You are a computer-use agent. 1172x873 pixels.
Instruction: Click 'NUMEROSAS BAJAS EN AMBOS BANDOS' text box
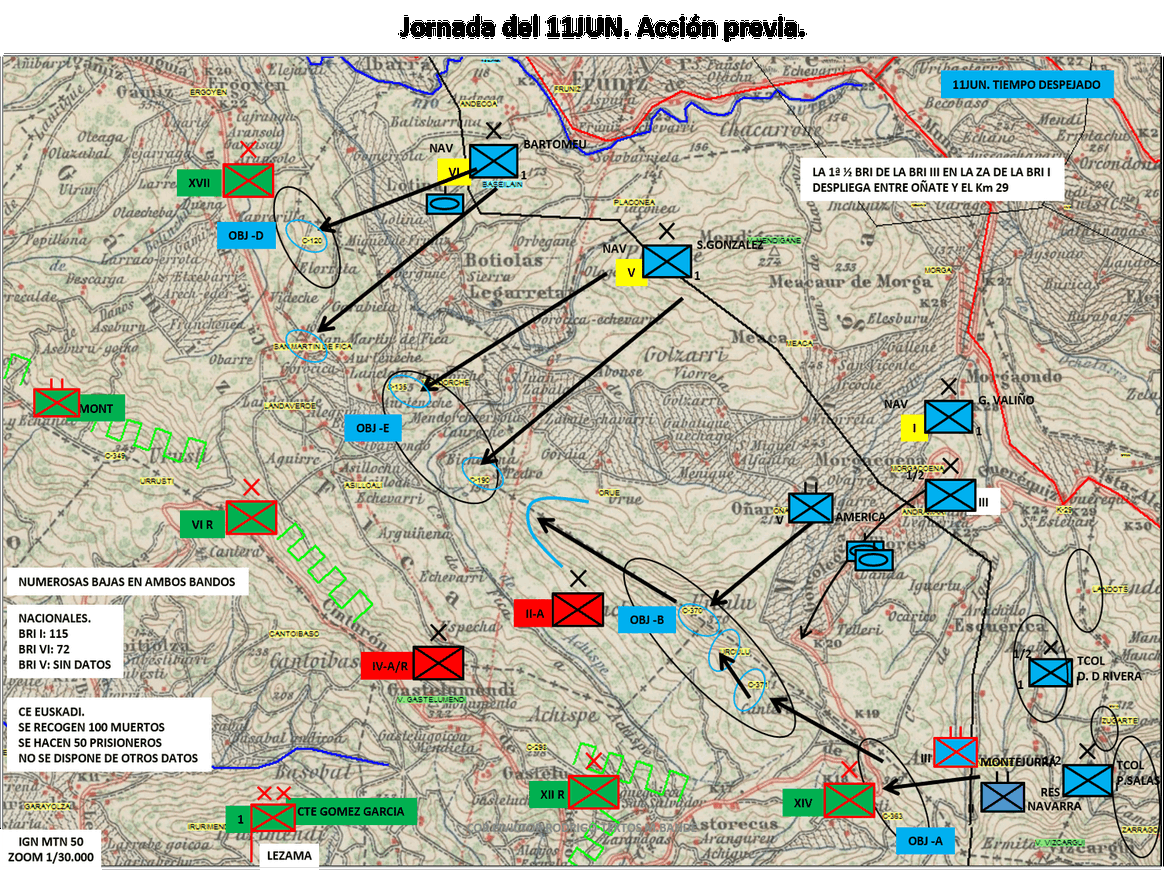pos(127,582)
